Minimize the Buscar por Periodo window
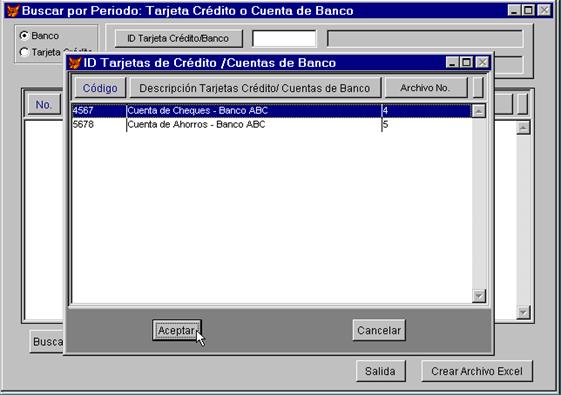Image resolution: width=561 pixels, height=395 pixels. coord(514,10)
